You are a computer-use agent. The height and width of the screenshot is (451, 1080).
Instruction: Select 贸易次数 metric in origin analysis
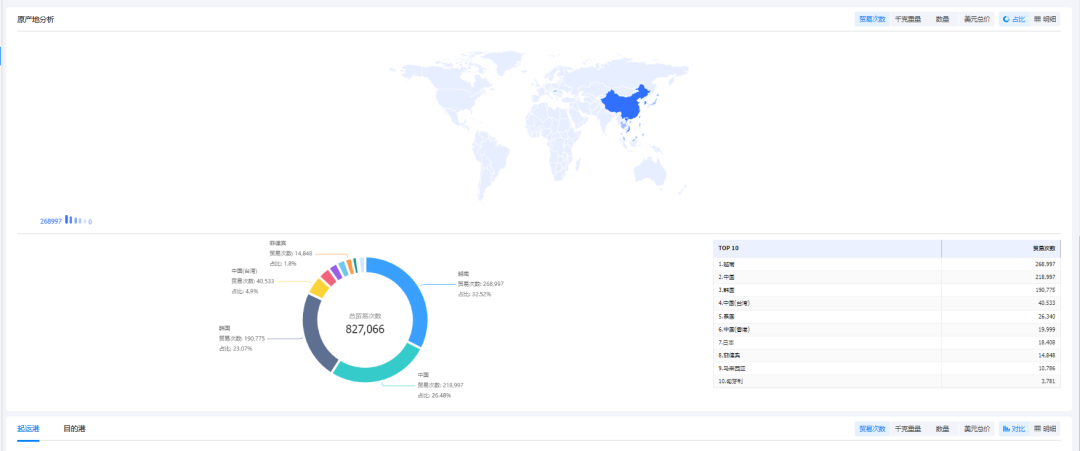tap(872, 19)
